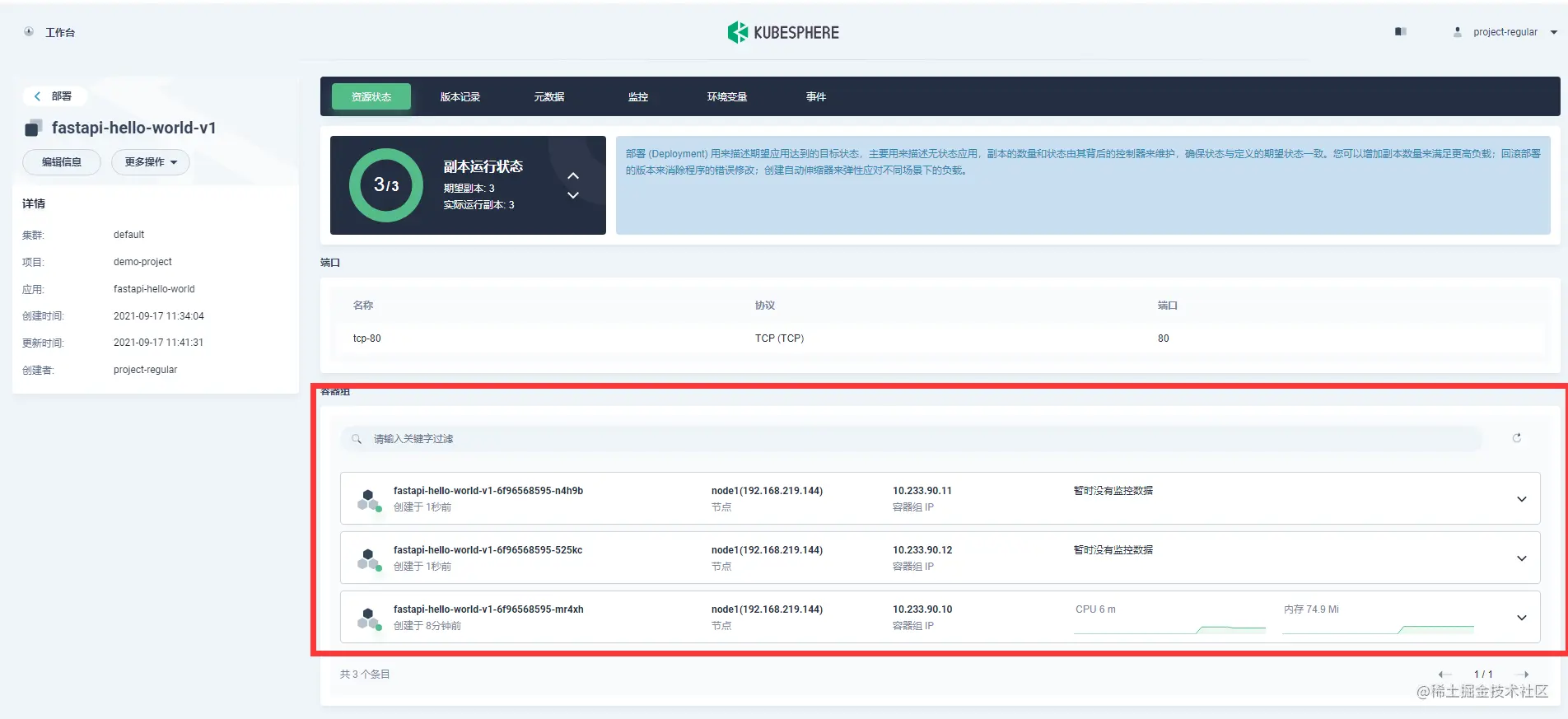
Task: Click container IP 10.233.90.12
Action: coord(922,550)
